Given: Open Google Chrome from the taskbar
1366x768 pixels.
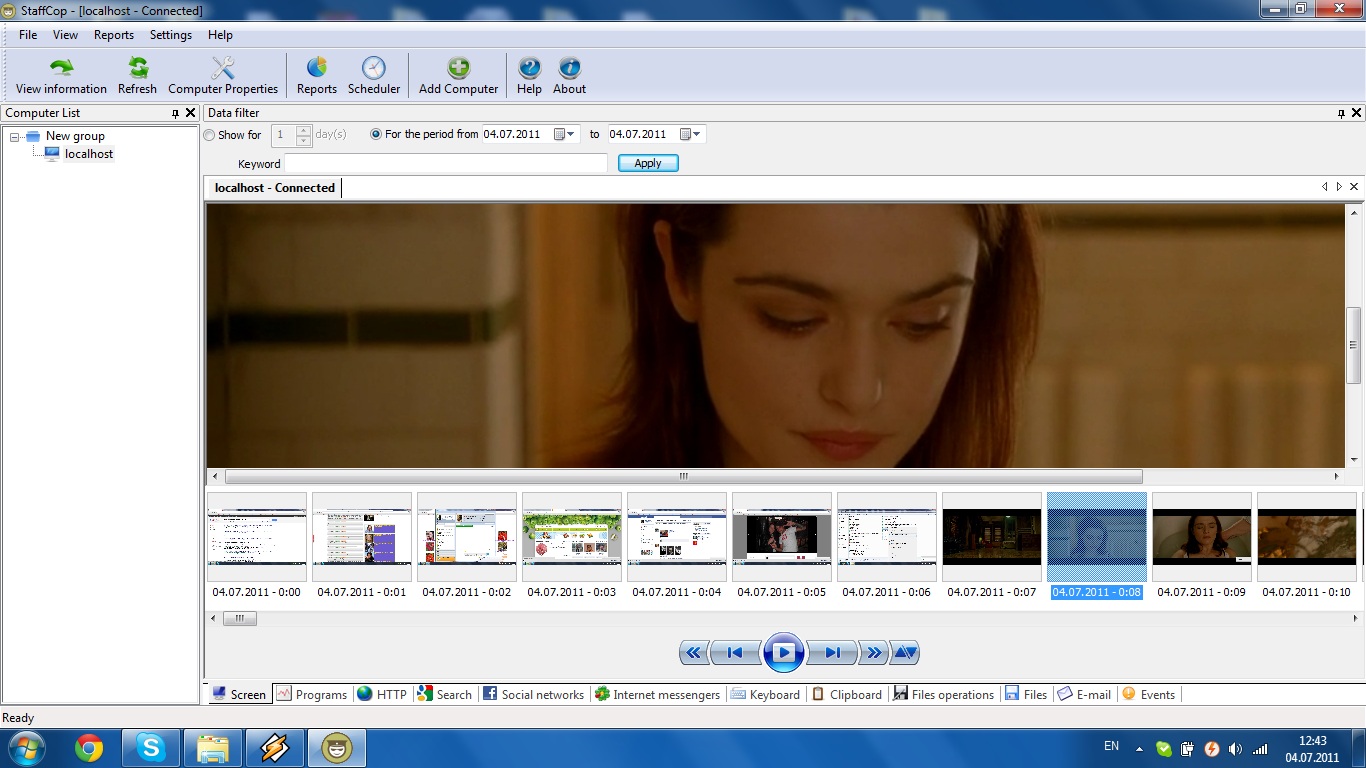Looking at the screenshot, I should pyautogui.click(x=89, y=748).
